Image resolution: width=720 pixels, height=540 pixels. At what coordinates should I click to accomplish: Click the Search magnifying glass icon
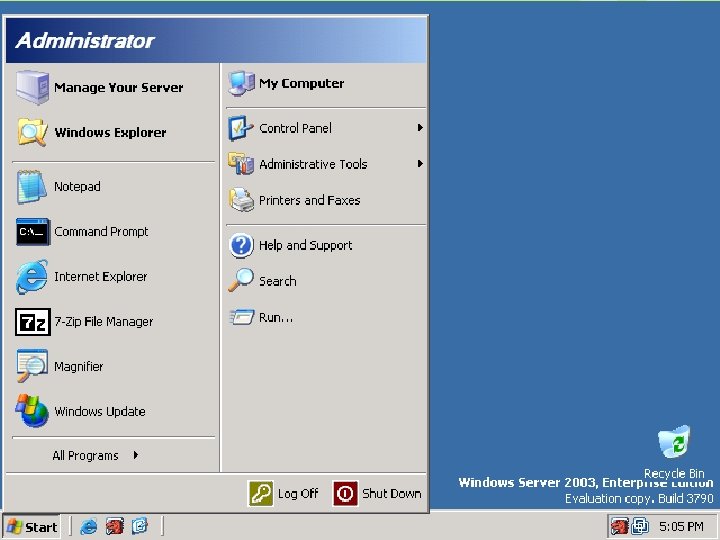tap(241, 281)
